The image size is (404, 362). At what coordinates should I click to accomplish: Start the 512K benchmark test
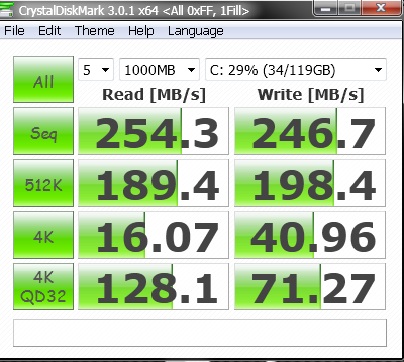pos(43,183)
